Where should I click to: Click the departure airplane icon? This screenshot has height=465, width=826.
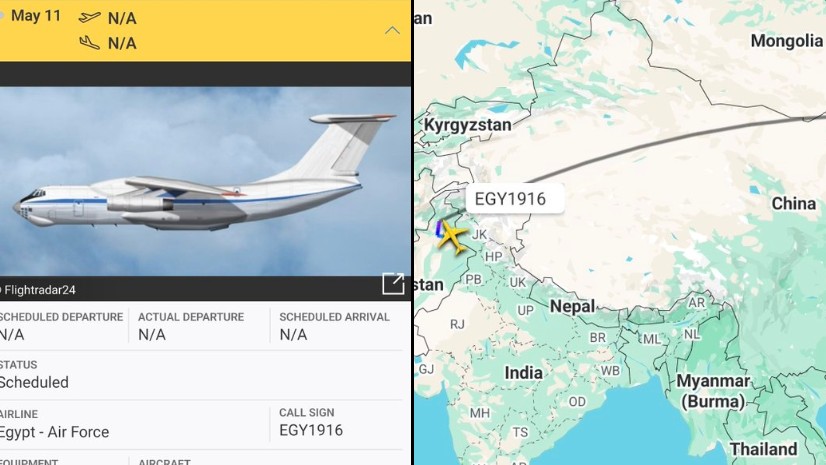pos(90,17)
